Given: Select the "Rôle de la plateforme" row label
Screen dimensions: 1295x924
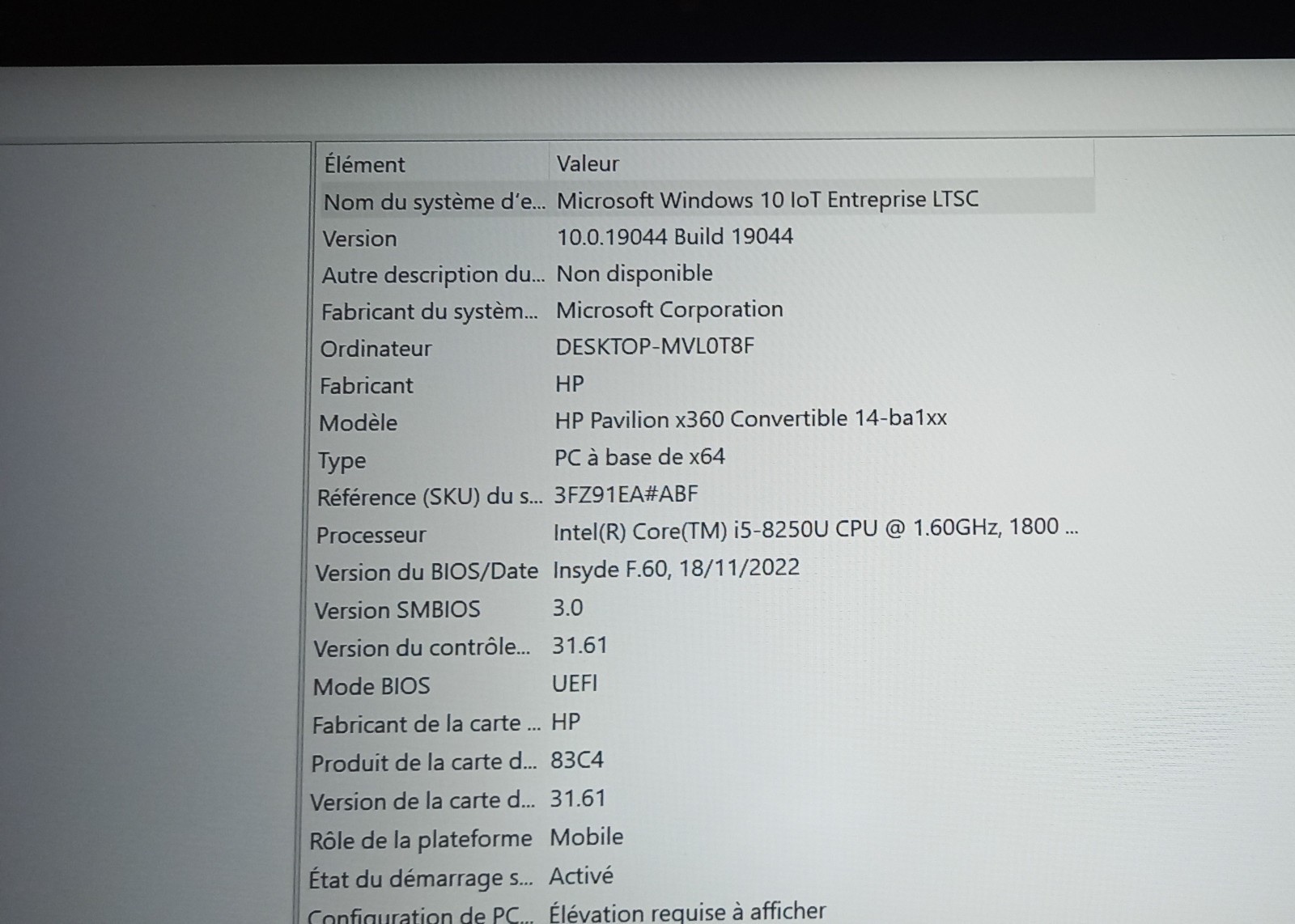Looking at the screenshot, I should [x=421, y=841].
